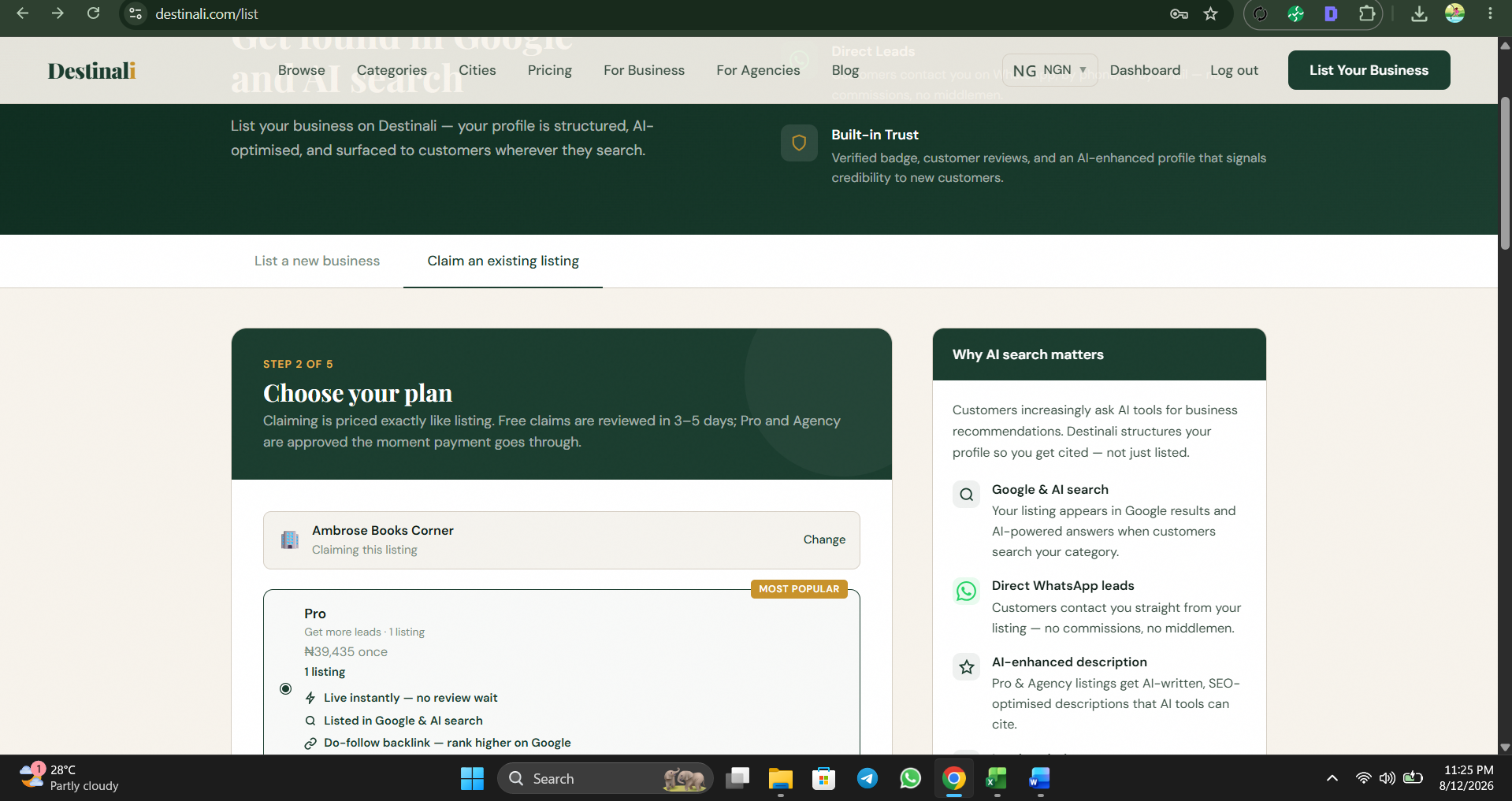Open Telegram from taskbar
Viewport: 1512px width, 801px height.
pyautogui.click(x=867, y=778)
